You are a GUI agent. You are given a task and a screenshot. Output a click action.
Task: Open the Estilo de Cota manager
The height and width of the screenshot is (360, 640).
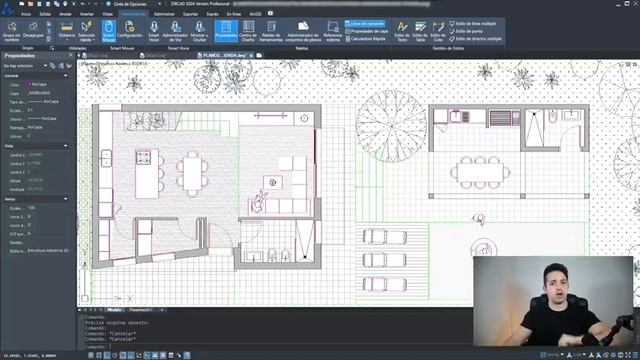pyautogui.click(x=438, y=31)
